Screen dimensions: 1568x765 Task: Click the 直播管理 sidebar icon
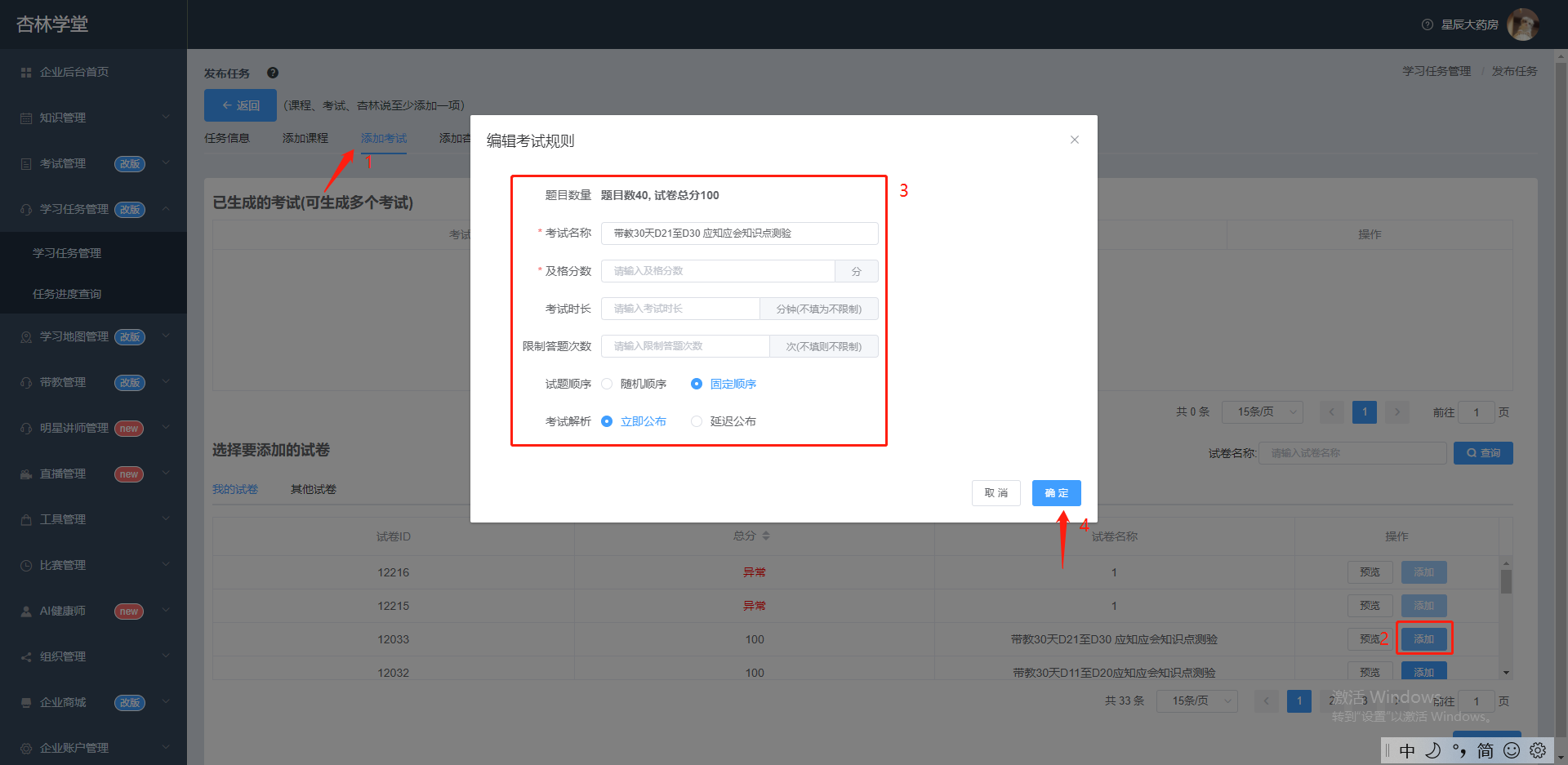26,474
